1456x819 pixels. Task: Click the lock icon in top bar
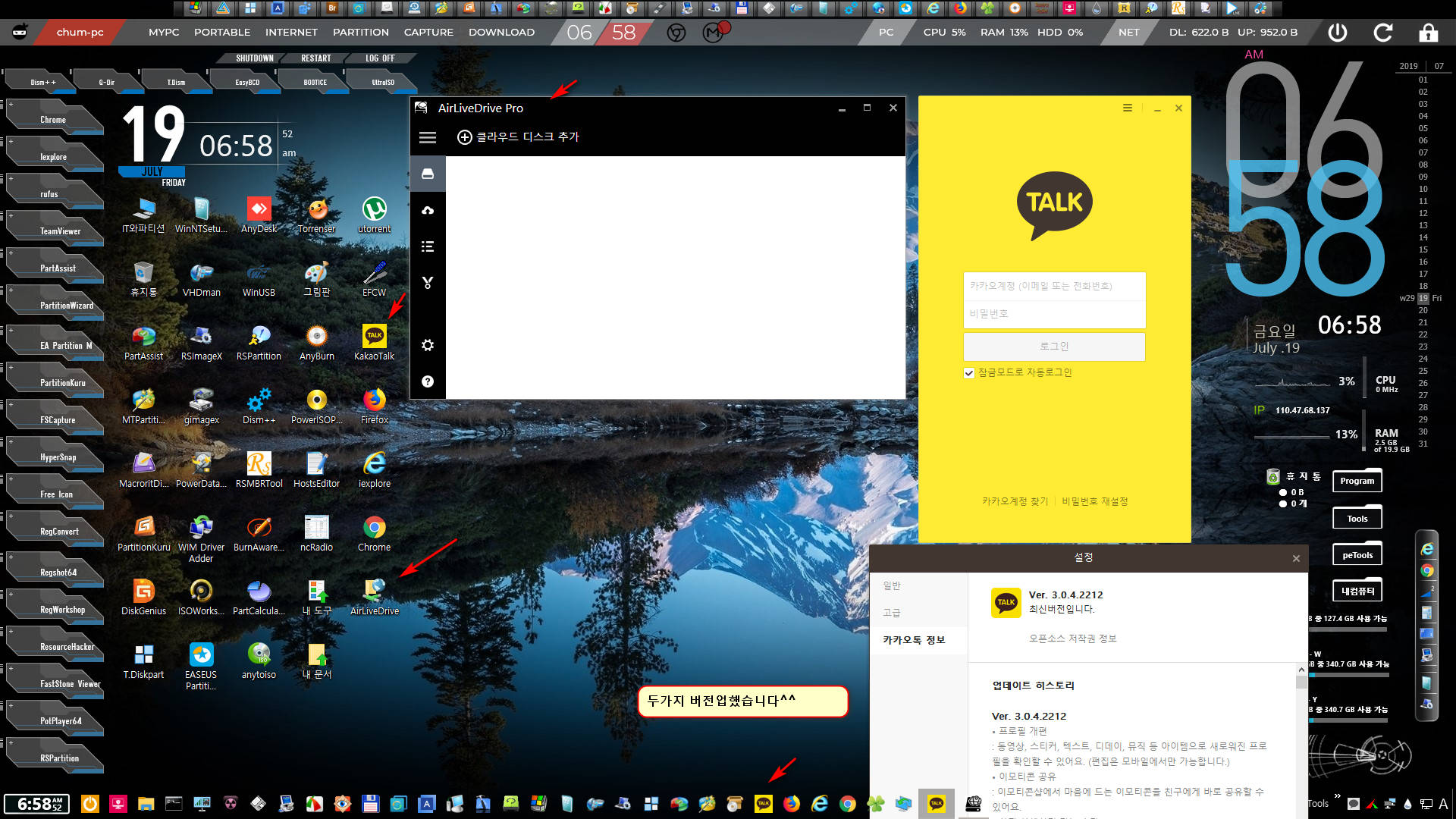(1429, 33)
